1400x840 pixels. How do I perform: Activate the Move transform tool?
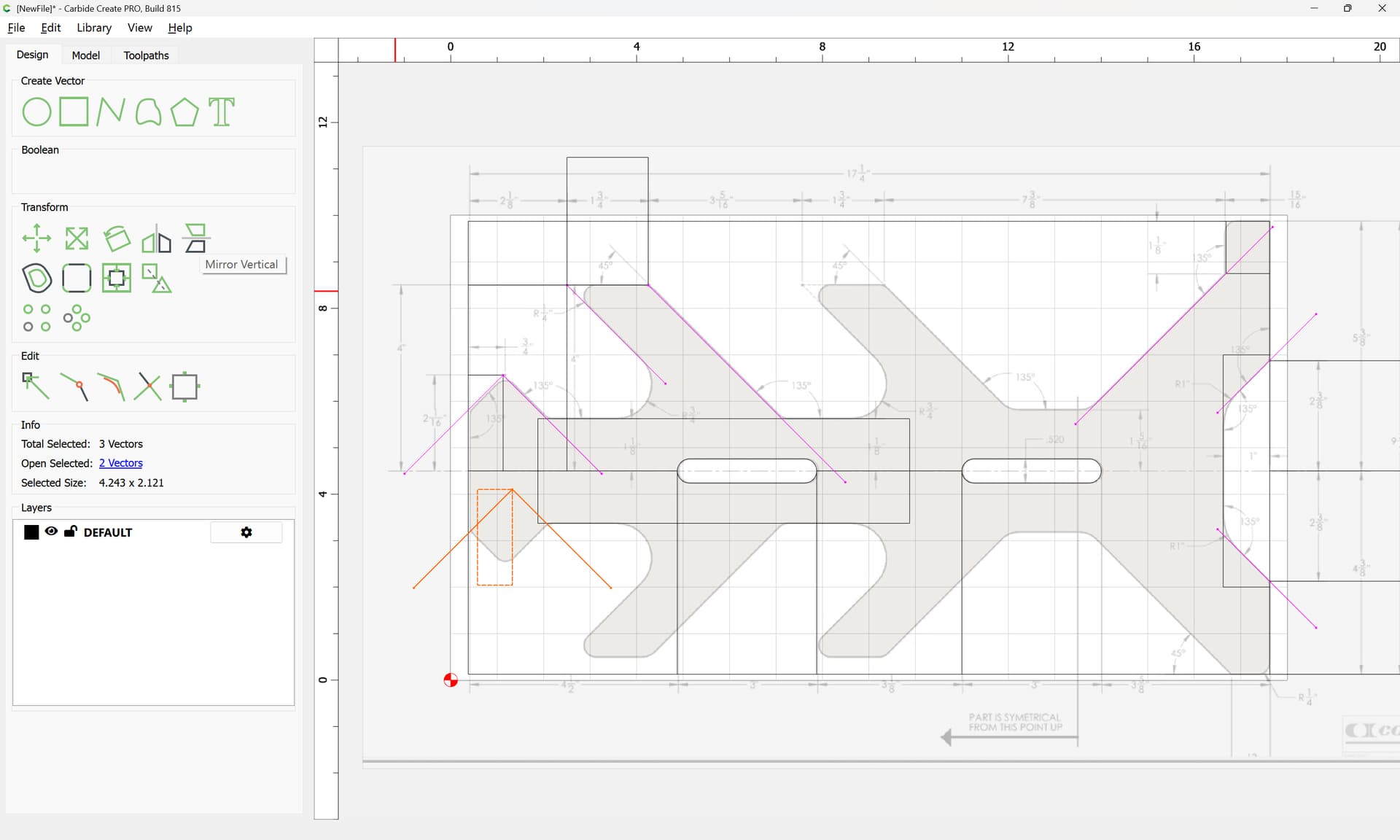(36, 238)
